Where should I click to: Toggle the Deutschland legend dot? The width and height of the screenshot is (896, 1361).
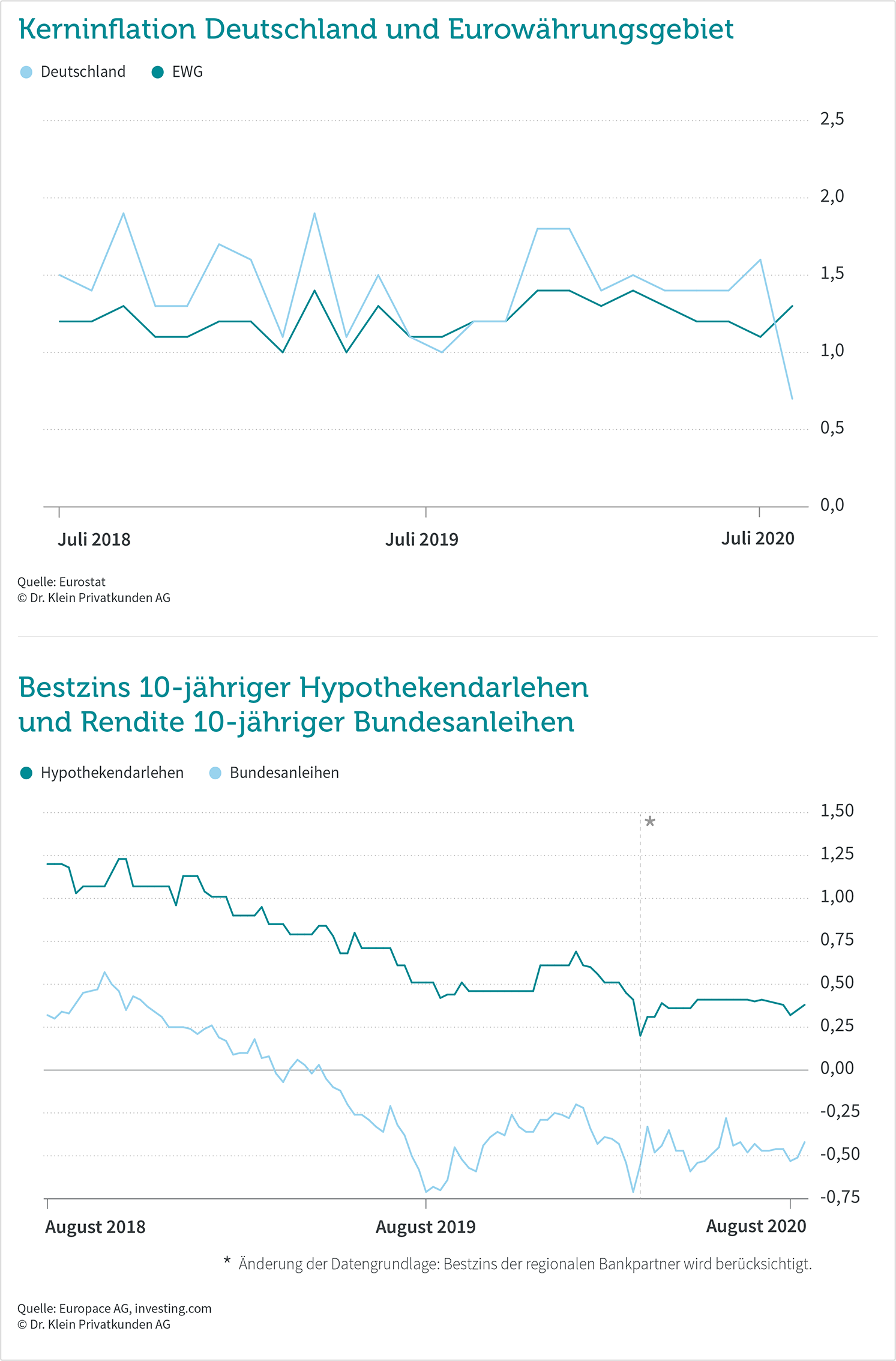pyautogui.click(x=26, y=73)
